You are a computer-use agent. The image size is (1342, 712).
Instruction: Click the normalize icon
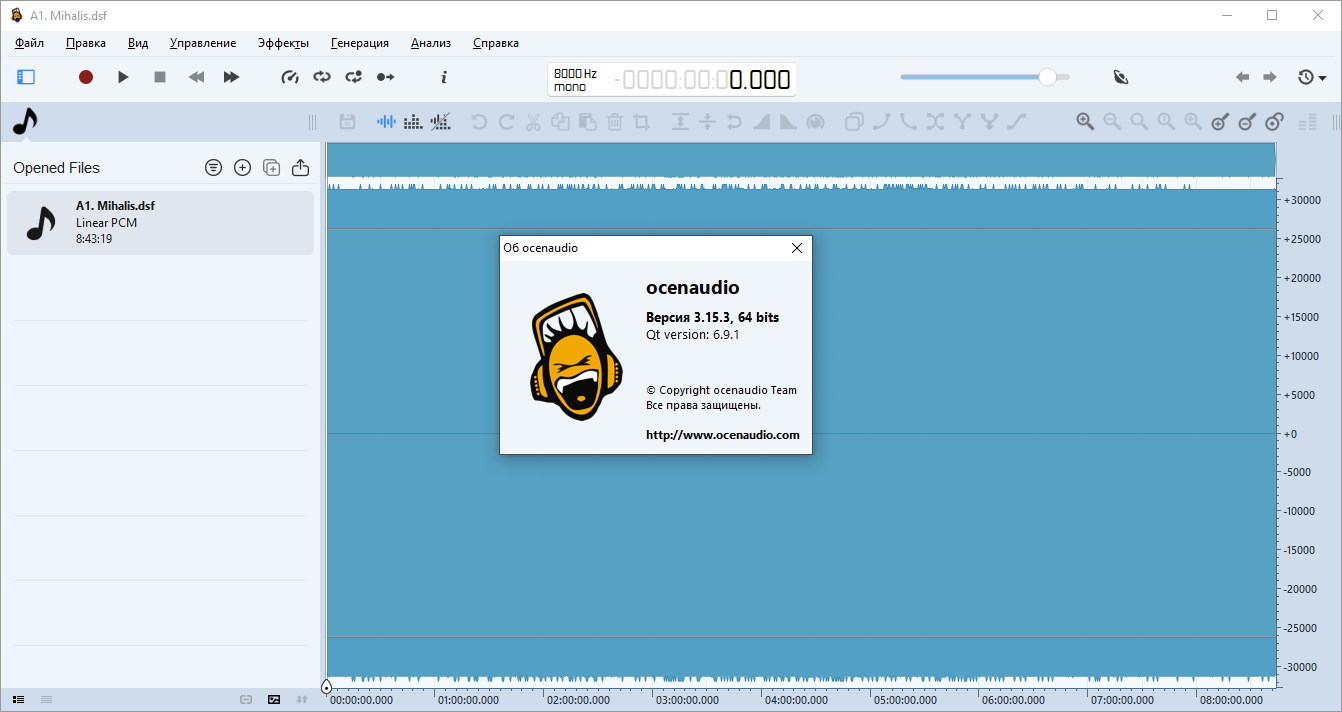click(680, 122)
